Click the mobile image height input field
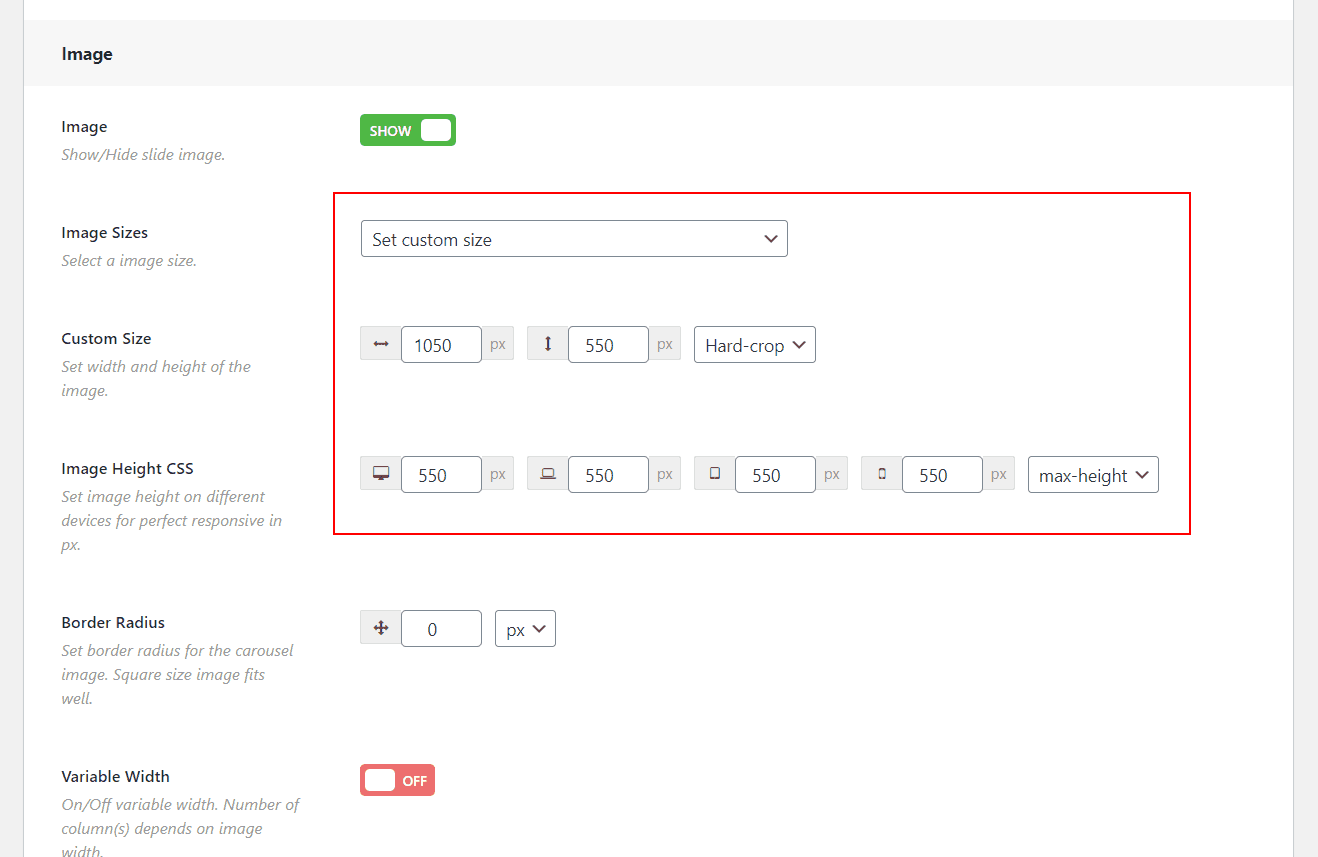Screen dimensions: 1318x857 point(942,475)
